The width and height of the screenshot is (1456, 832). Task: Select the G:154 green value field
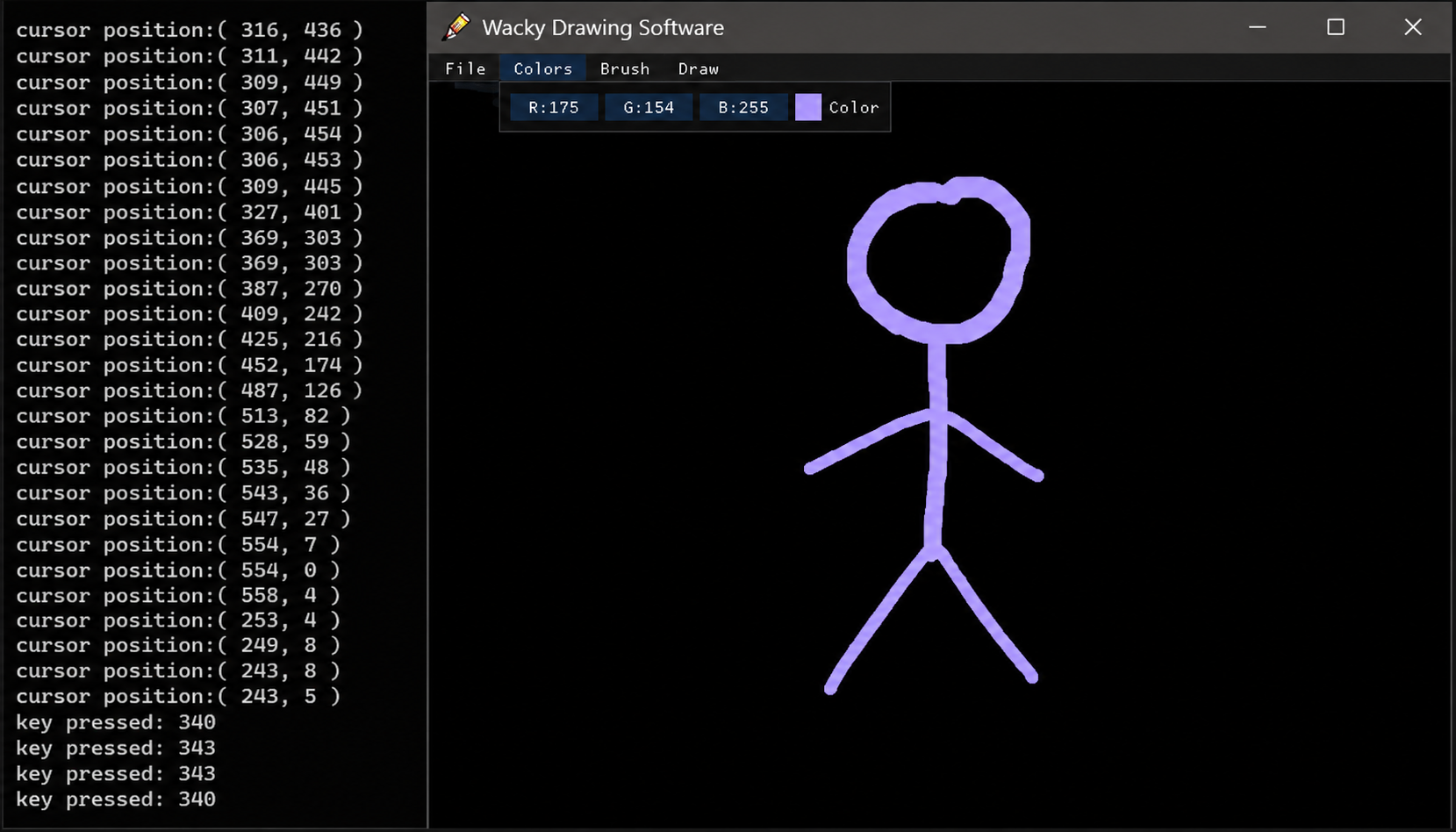pyautogui.click(x=649, y=107)
